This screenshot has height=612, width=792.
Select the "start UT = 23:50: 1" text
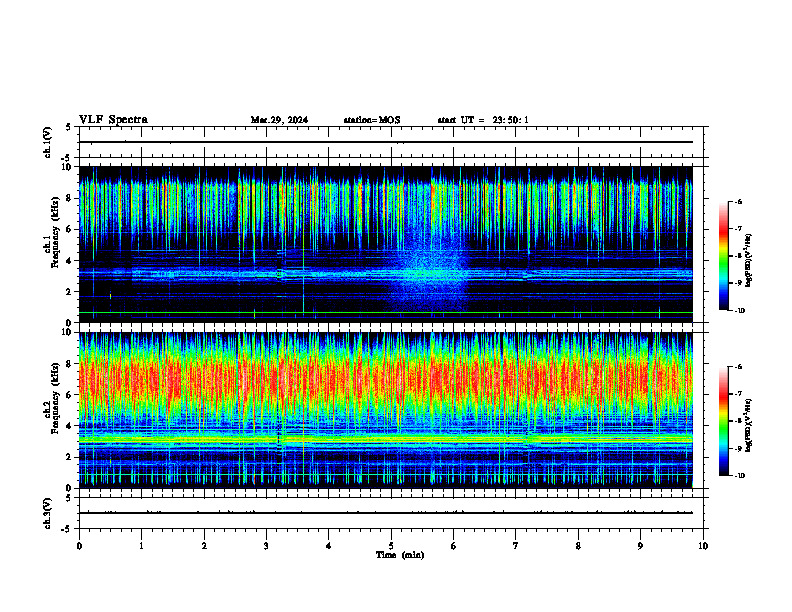(483, 120)
